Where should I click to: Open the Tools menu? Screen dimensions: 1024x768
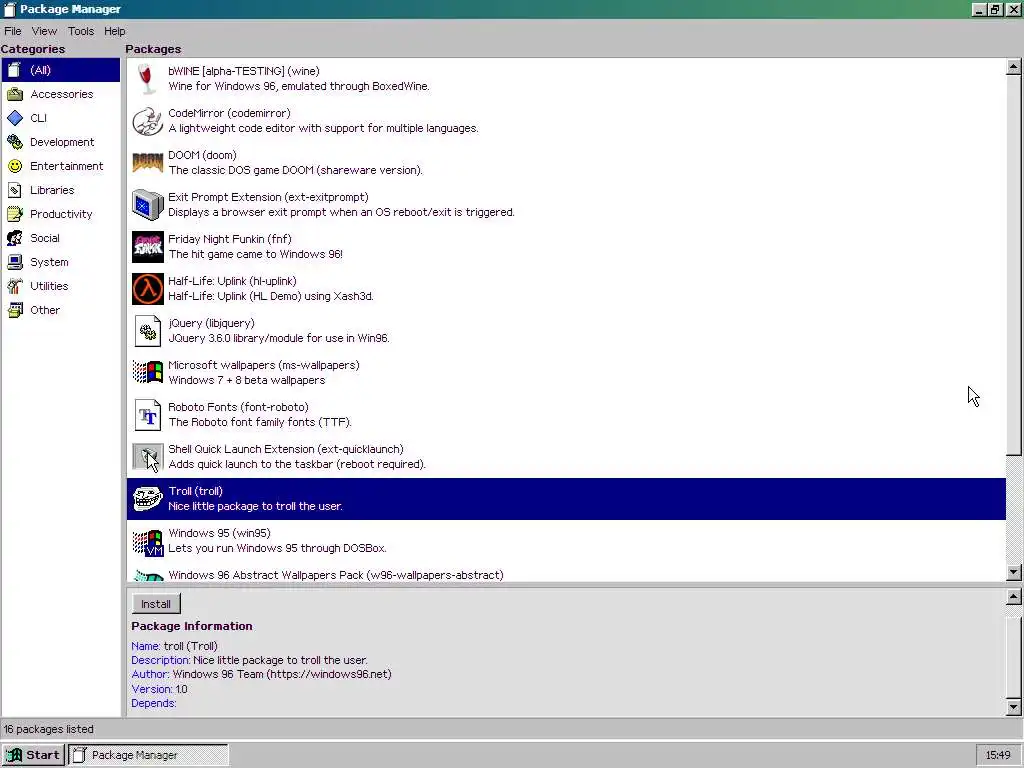pyautogui.click(x=81, y=31)
